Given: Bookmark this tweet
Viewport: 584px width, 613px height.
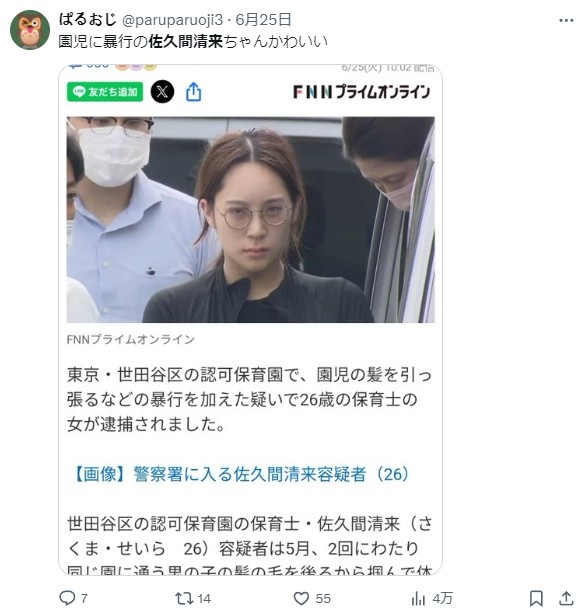Looking at the screenshot, I should [536, 598].
